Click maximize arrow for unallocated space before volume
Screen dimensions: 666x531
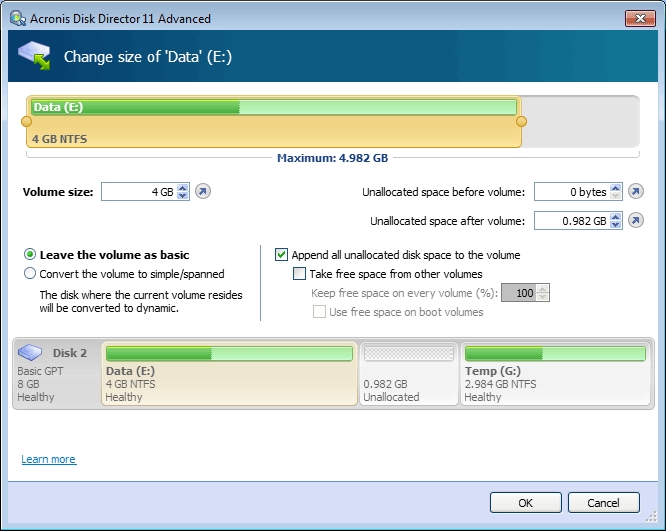pyautogui.click(x=636, y=192)
